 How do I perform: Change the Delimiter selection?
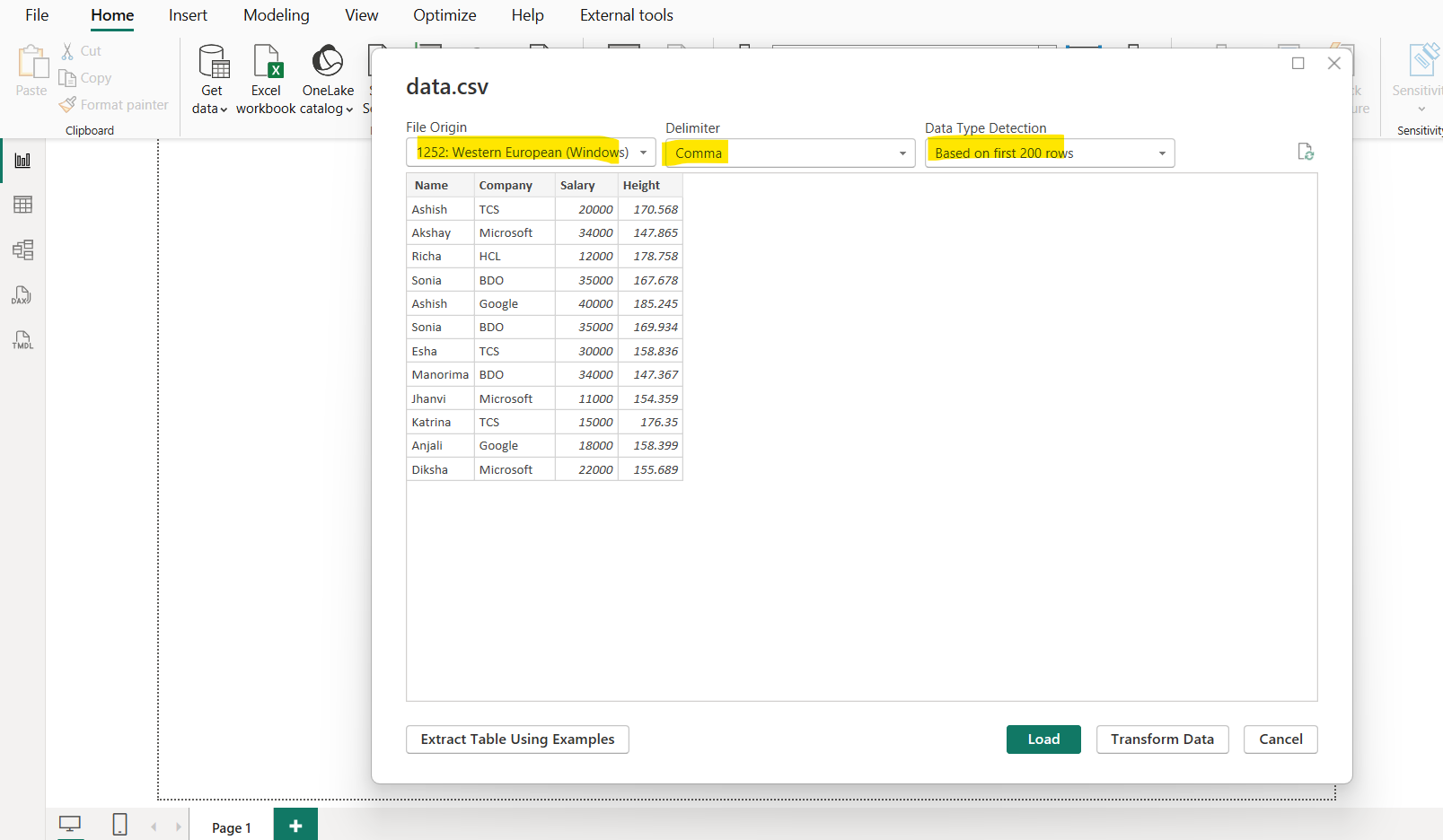click(x=902, y=153)
